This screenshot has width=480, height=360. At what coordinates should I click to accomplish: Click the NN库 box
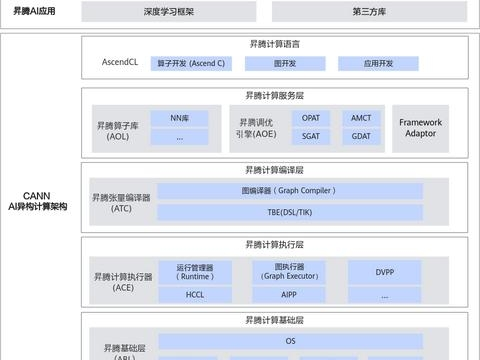point(179,118)
